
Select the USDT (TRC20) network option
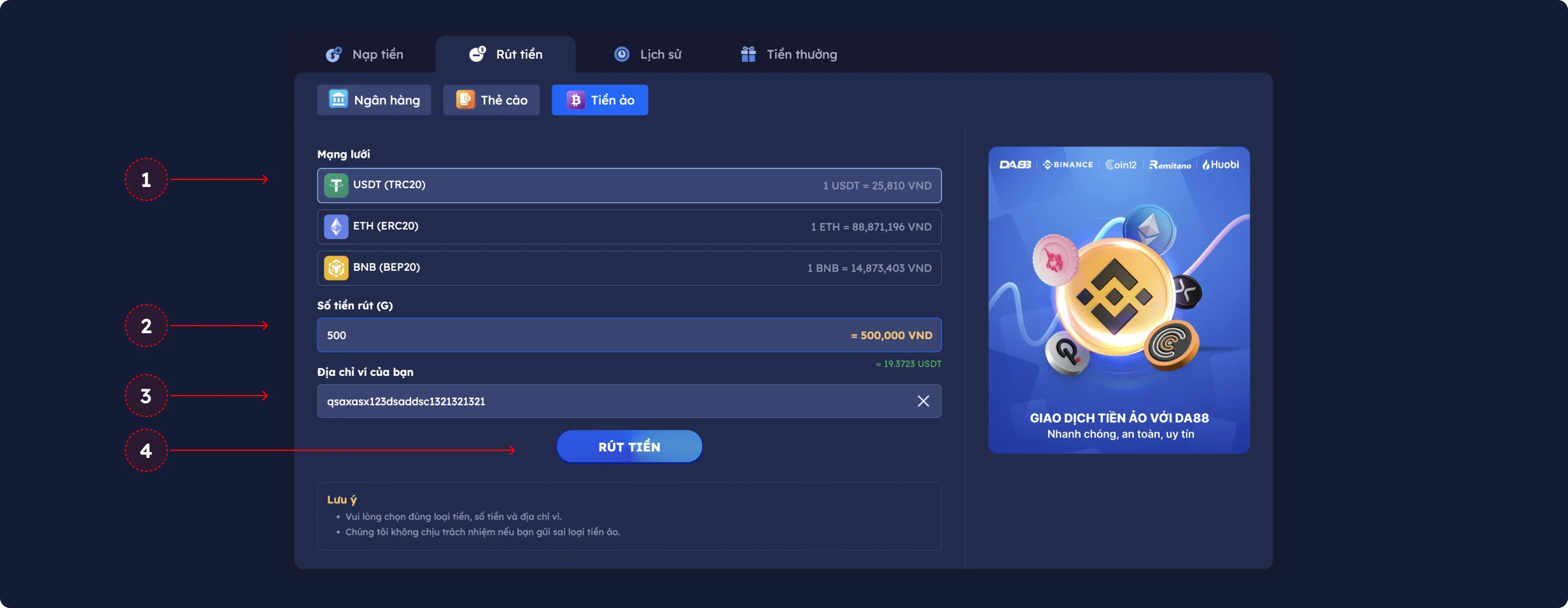pos(629,186)
